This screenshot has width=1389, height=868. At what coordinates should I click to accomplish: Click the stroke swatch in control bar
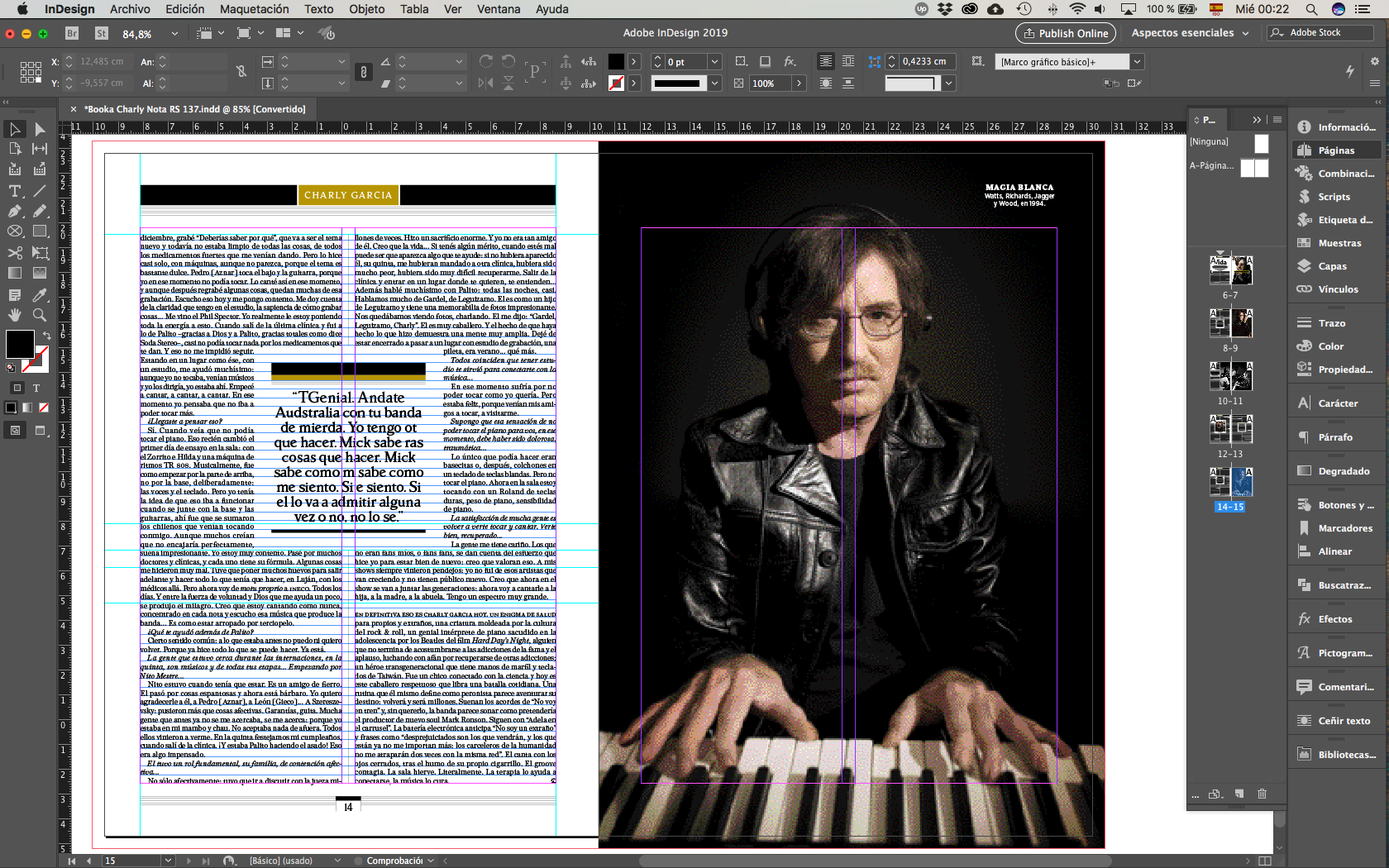[616, 83]
